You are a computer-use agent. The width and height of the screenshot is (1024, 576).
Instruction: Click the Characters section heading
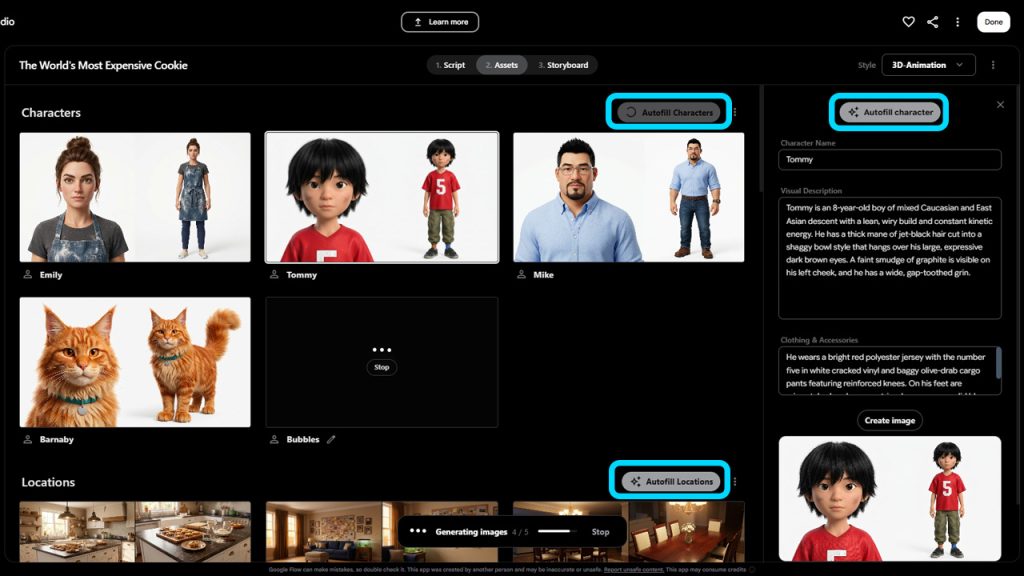click(51, 112)
